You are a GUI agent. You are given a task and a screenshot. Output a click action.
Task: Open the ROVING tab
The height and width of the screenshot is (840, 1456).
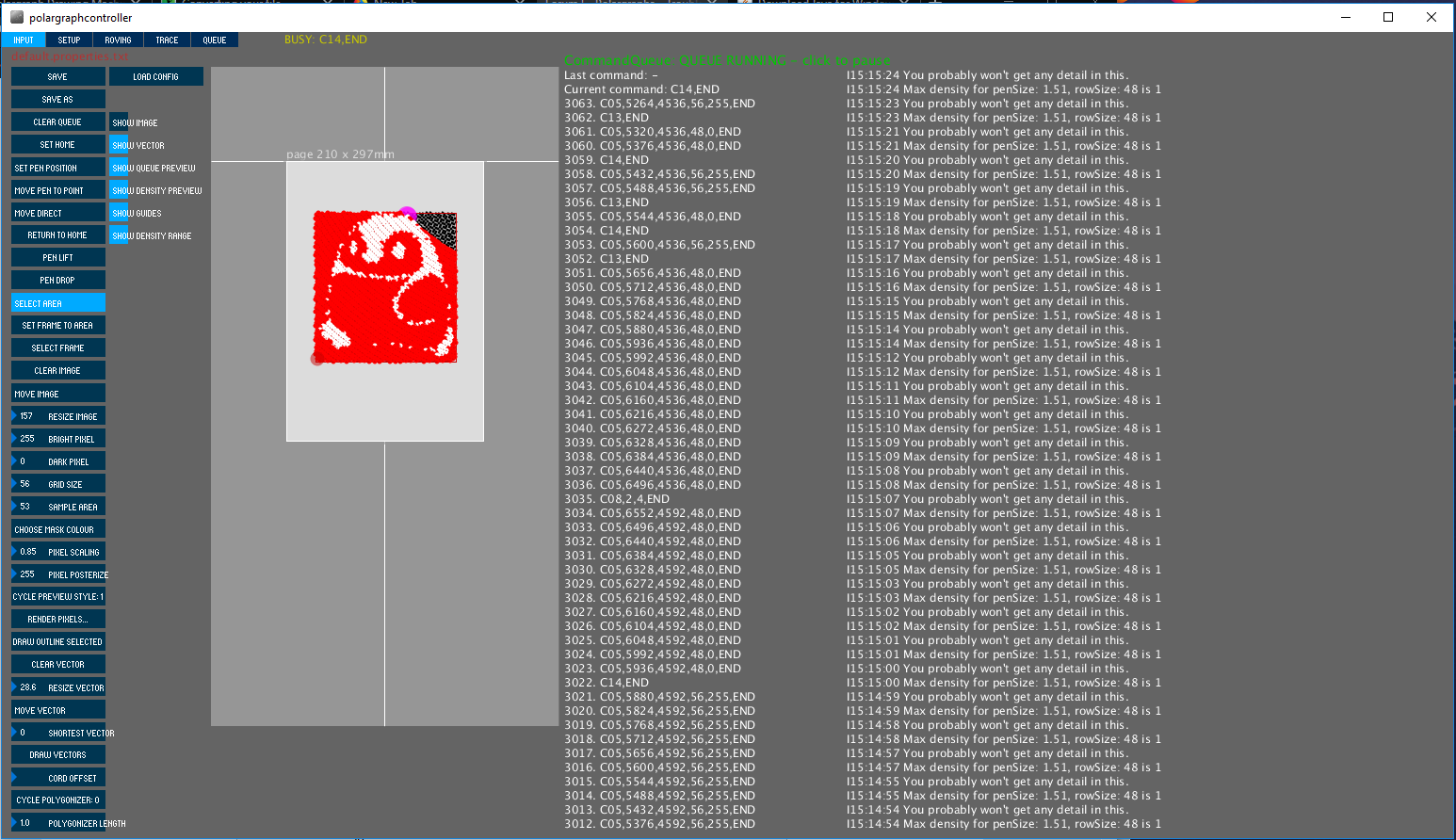pos(118,40)
